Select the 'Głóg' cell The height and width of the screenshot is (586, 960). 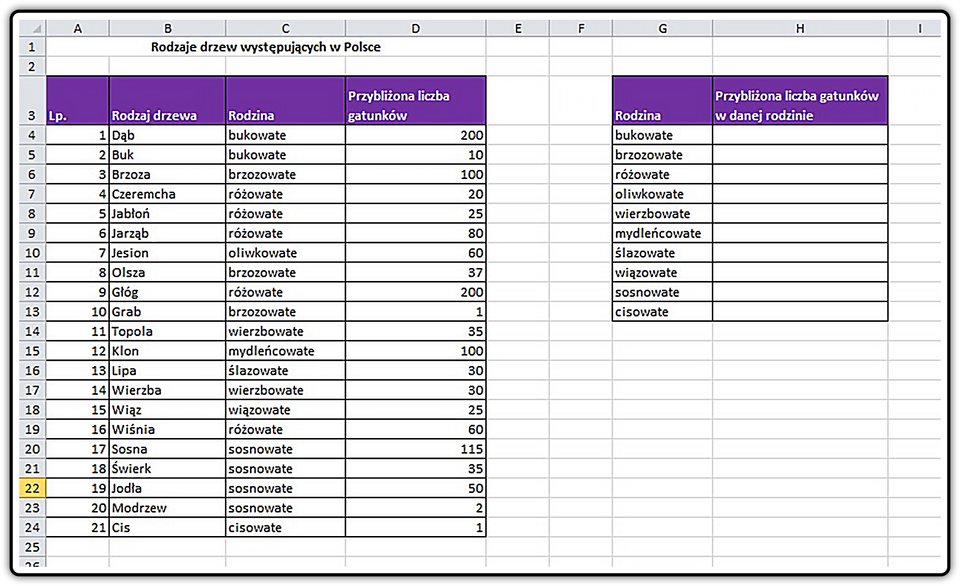167,292
